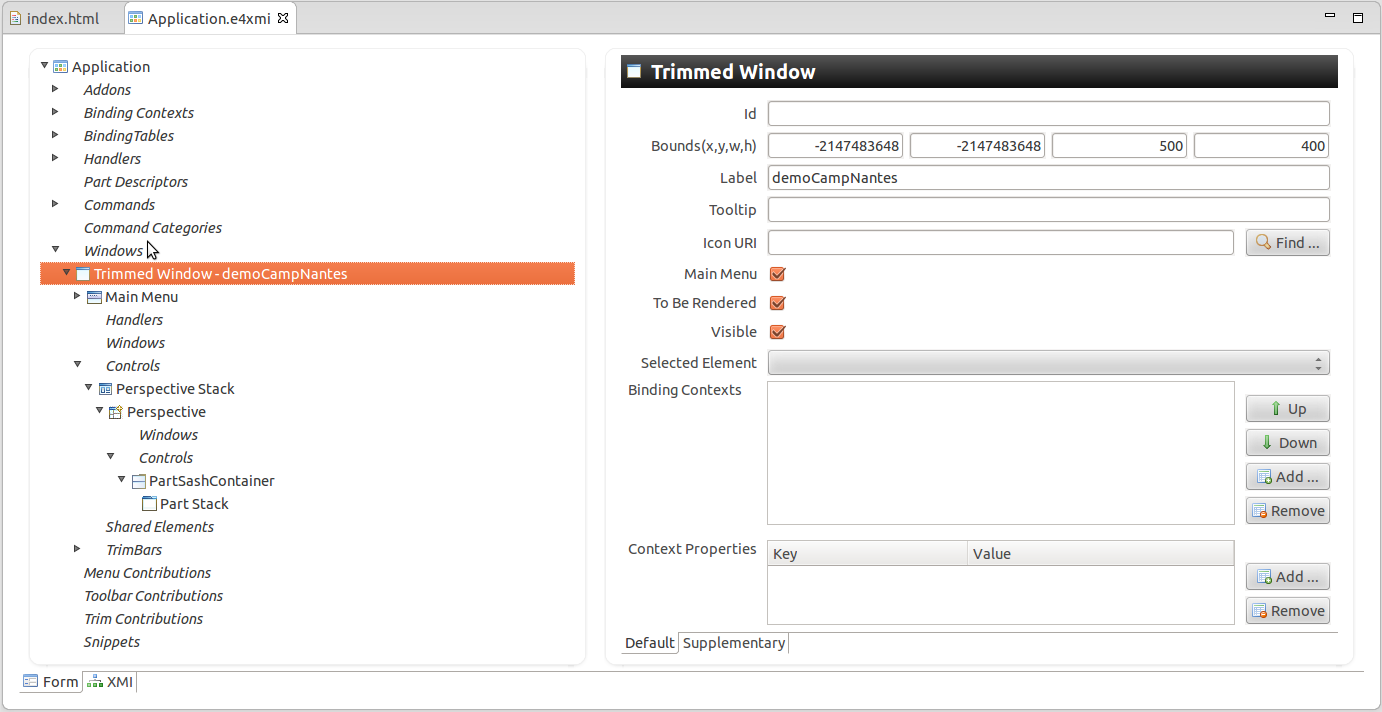
Task: Disable the Visible checkbox
Action: pos(777,332)
